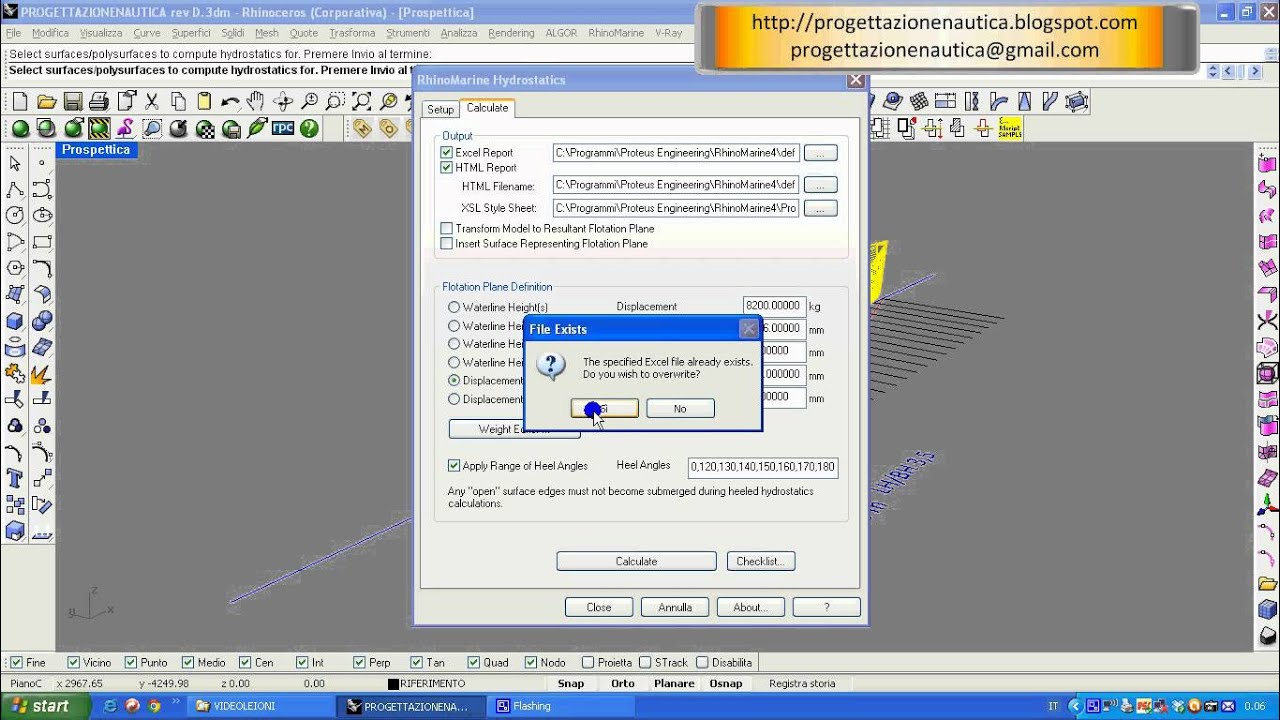The image size is (1280, 720).
Task: Click the HTML Filename path field
Action: click(x=676, y=185)
